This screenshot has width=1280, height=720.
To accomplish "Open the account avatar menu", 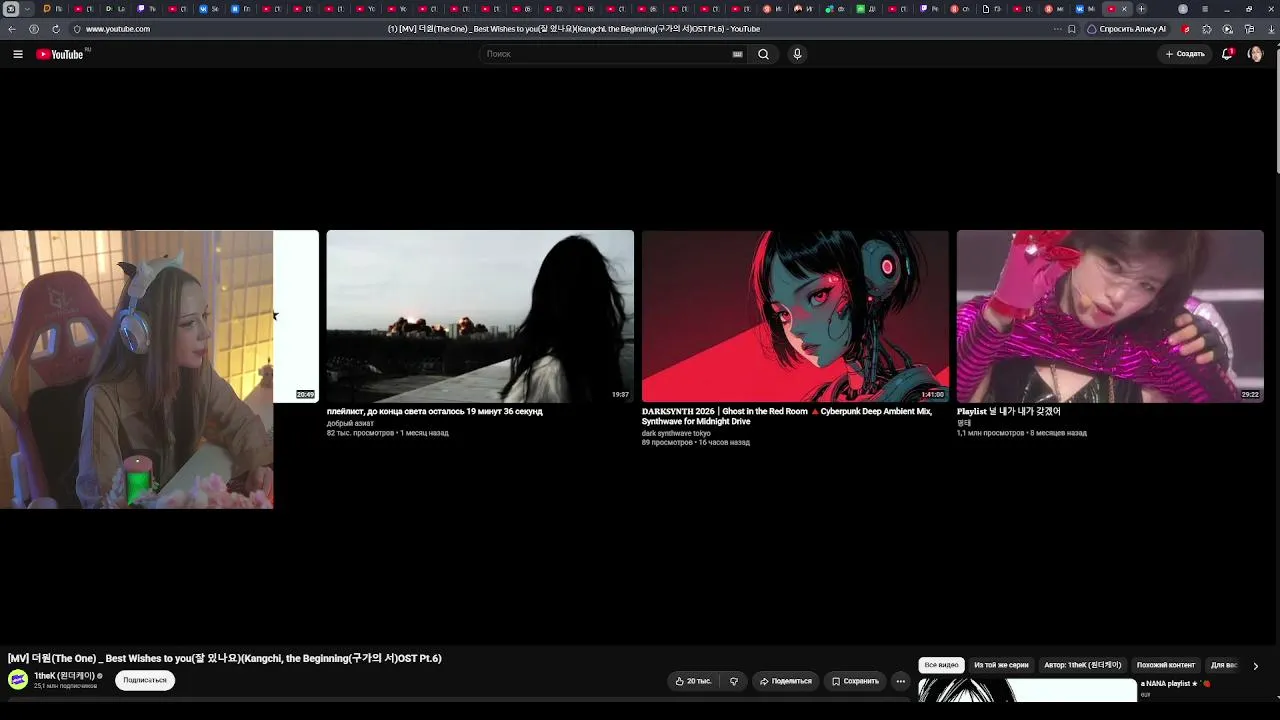I will [1255, 54].
